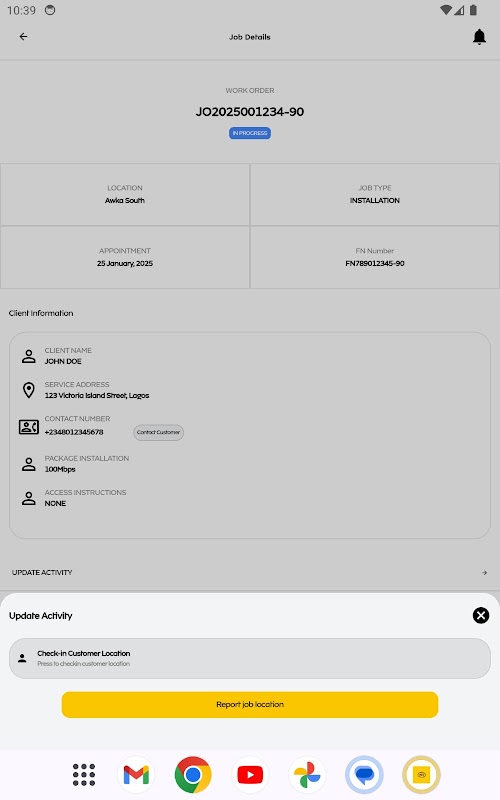
Task: Open the yellow app in the dock
Action: (421, 774)
